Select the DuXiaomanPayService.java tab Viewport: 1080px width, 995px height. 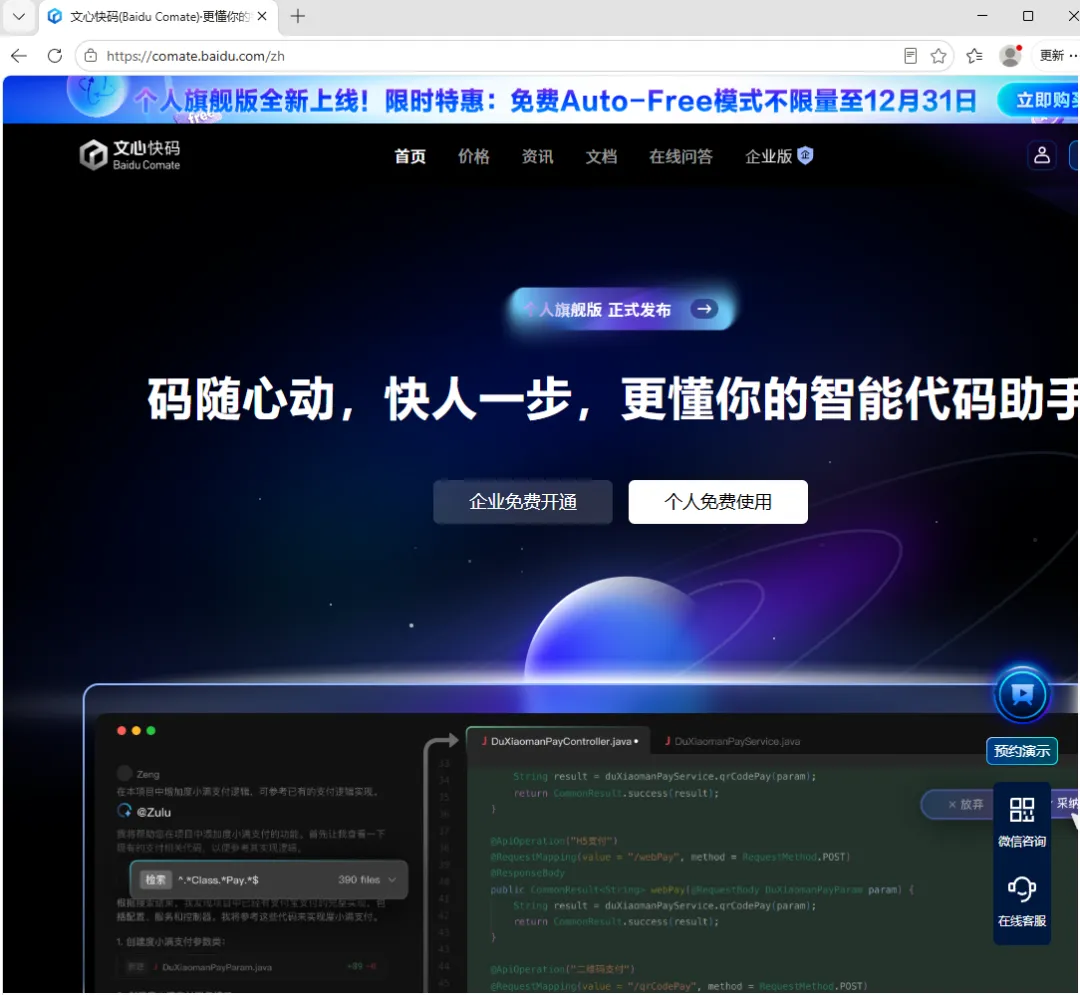(731, 742)
